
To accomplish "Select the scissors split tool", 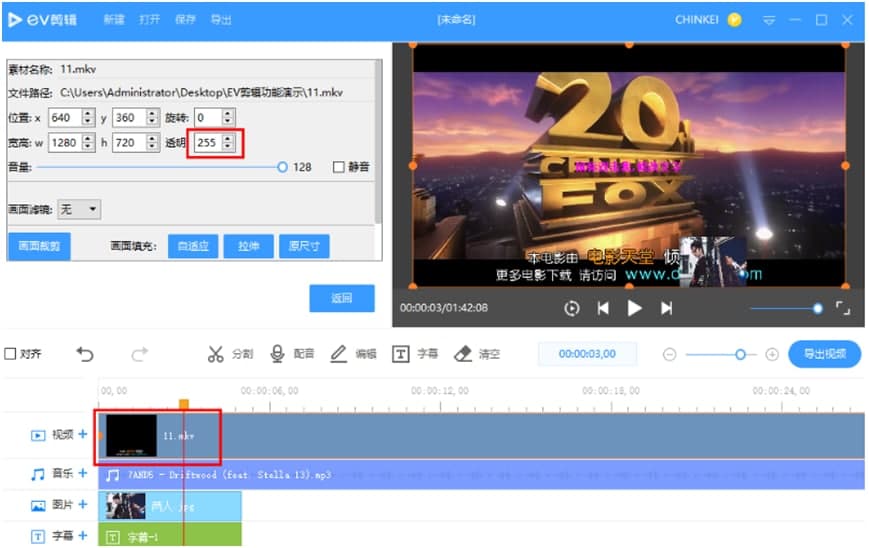I will click(216, 354).
